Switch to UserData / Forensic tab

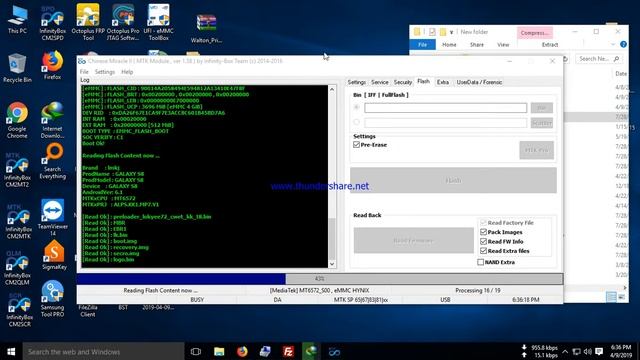pyautogui.click(x=479, y=82)
